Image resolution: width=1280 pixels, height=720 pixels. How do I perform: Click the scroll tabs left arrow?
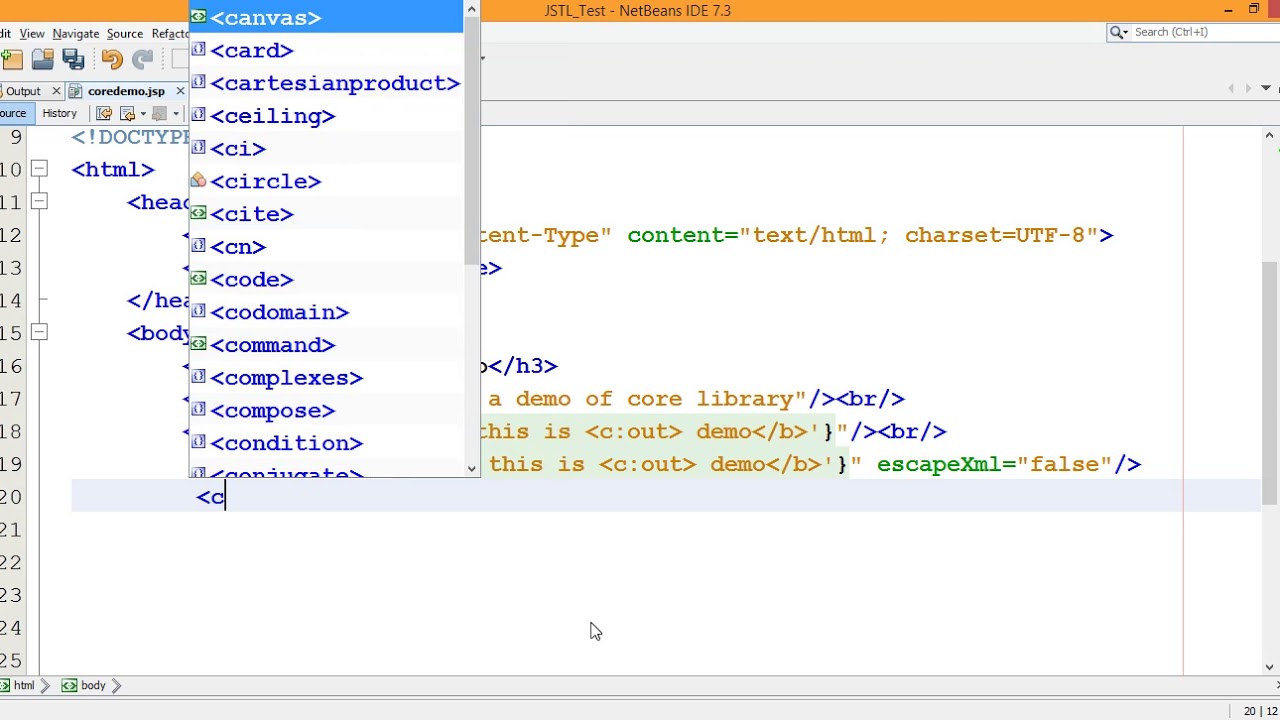[x=1231, y=89]
